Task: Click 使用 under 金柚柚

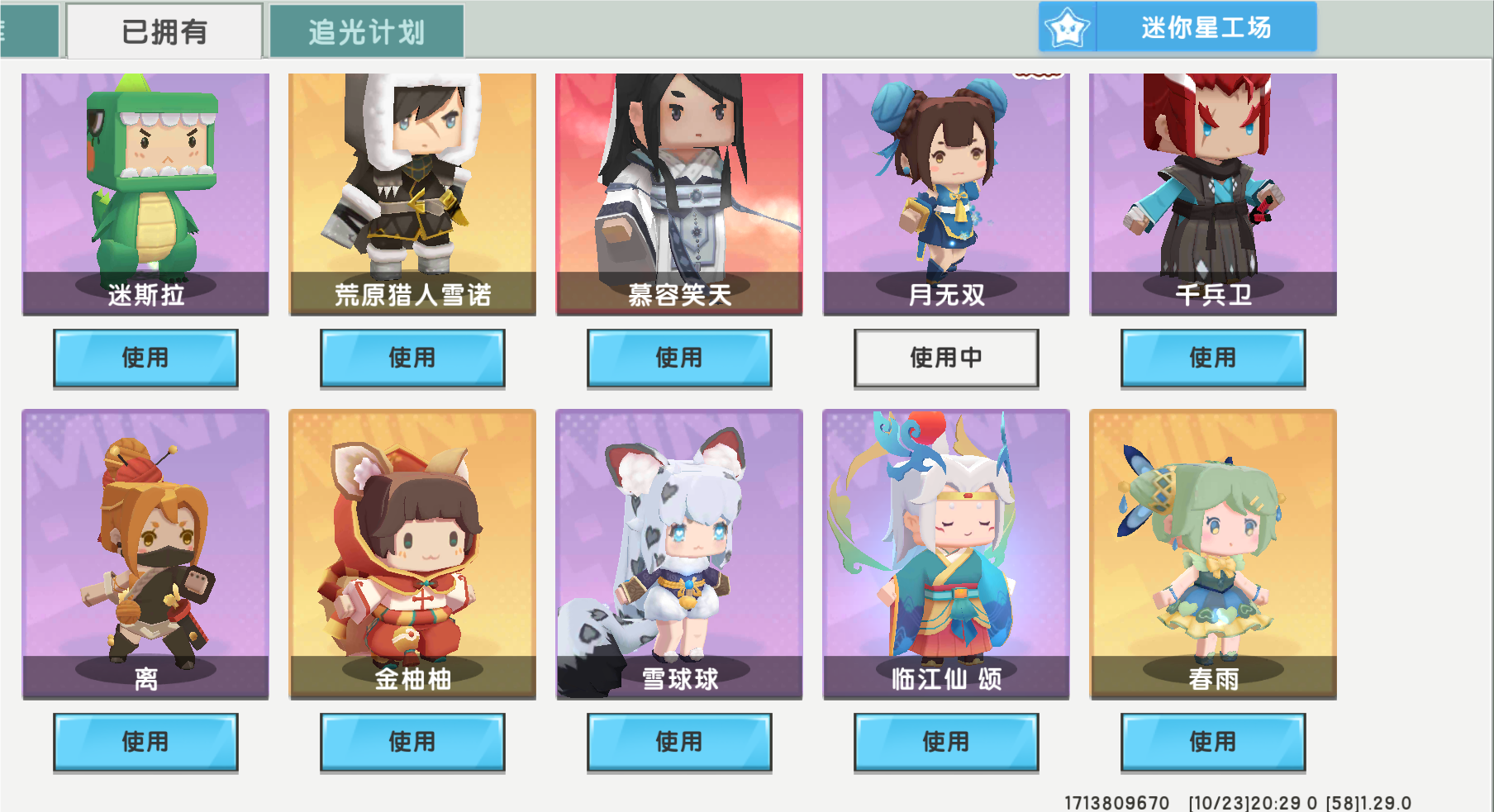Action: click(412, 743)
